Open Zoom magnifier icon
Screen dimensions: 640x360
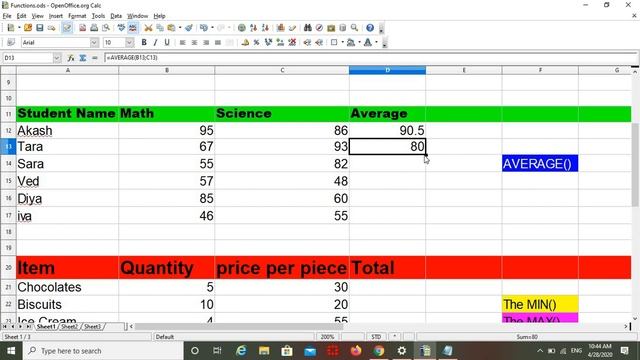pos(354,28)
